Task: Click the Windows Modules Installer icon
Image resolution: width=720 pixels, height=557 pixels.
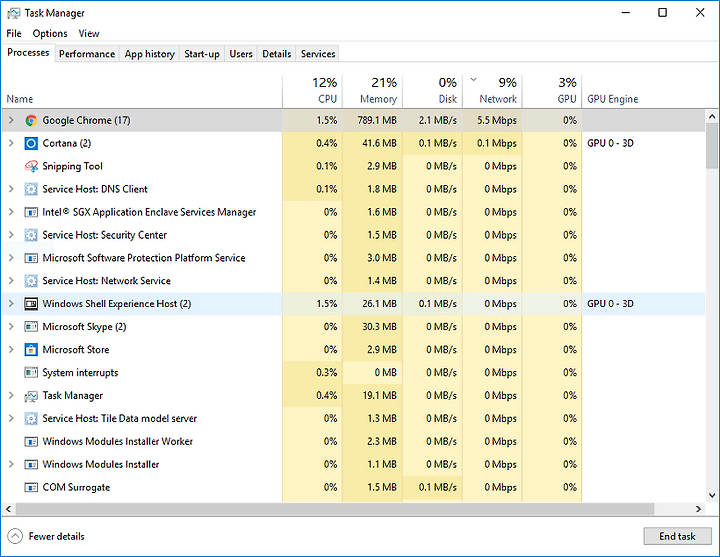Action: click(x=31, y=464)
